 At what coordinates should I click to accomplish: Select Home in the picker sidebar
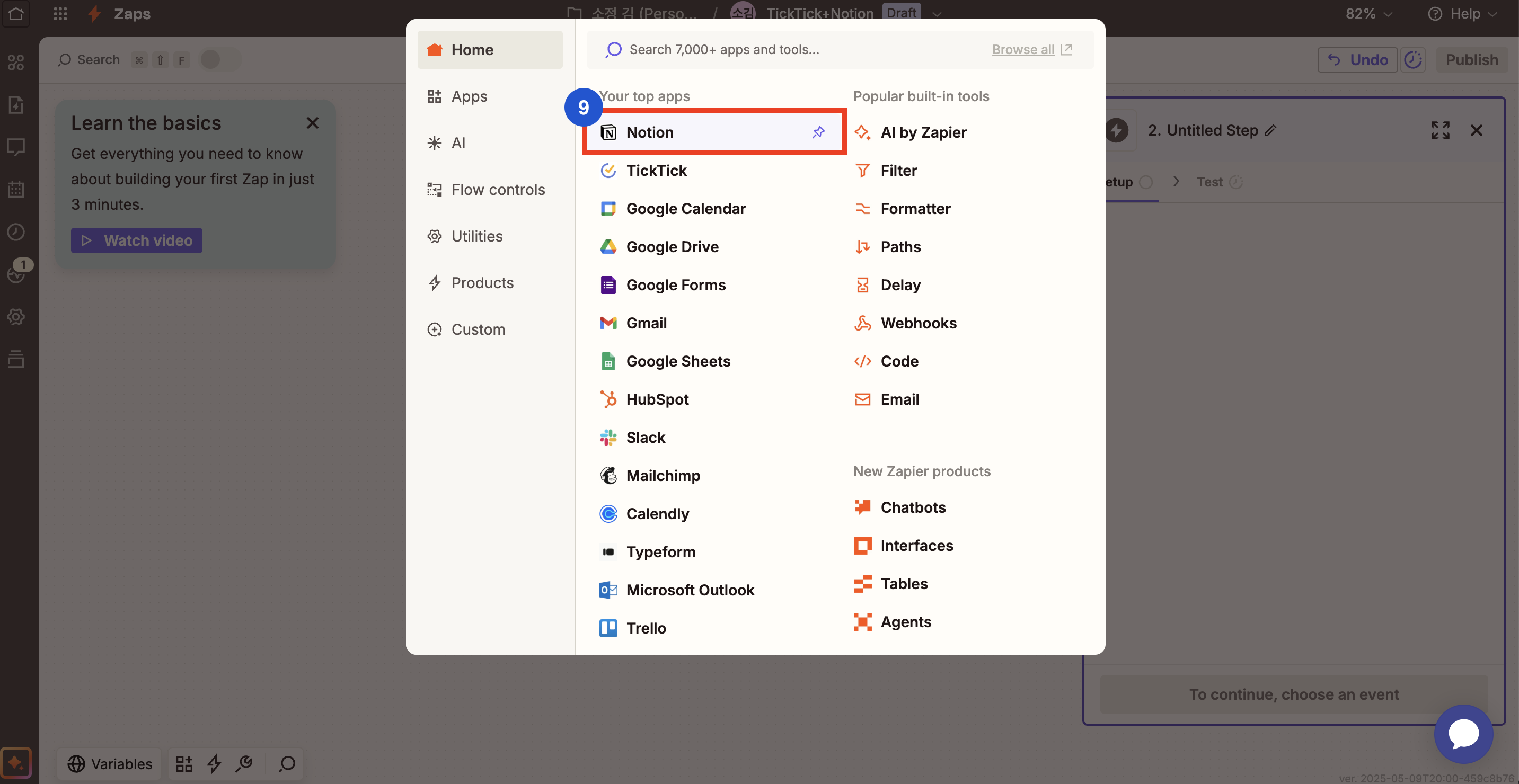[489, 49]
